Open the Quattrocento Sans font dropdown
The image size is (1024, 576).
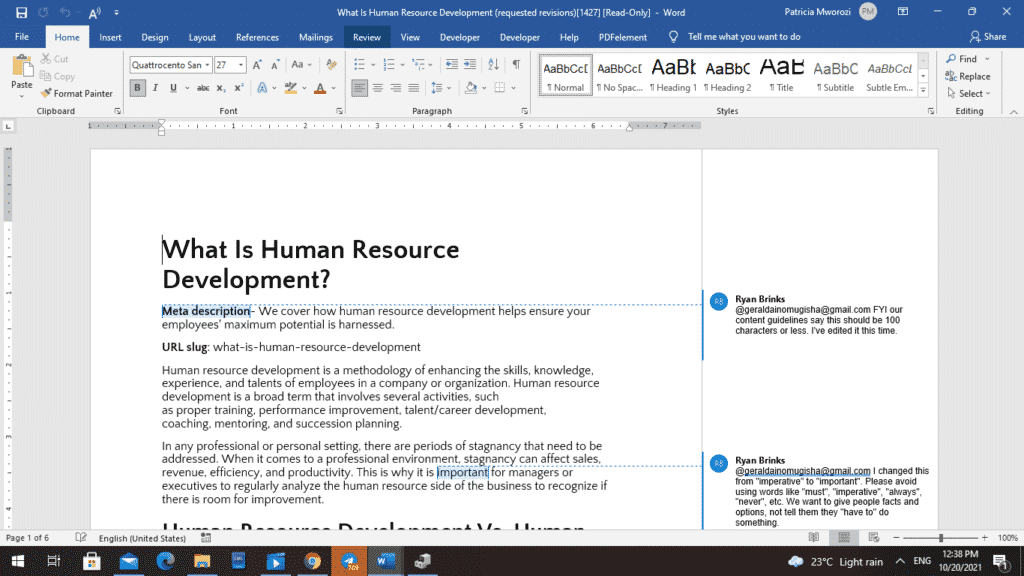[207, 63]
